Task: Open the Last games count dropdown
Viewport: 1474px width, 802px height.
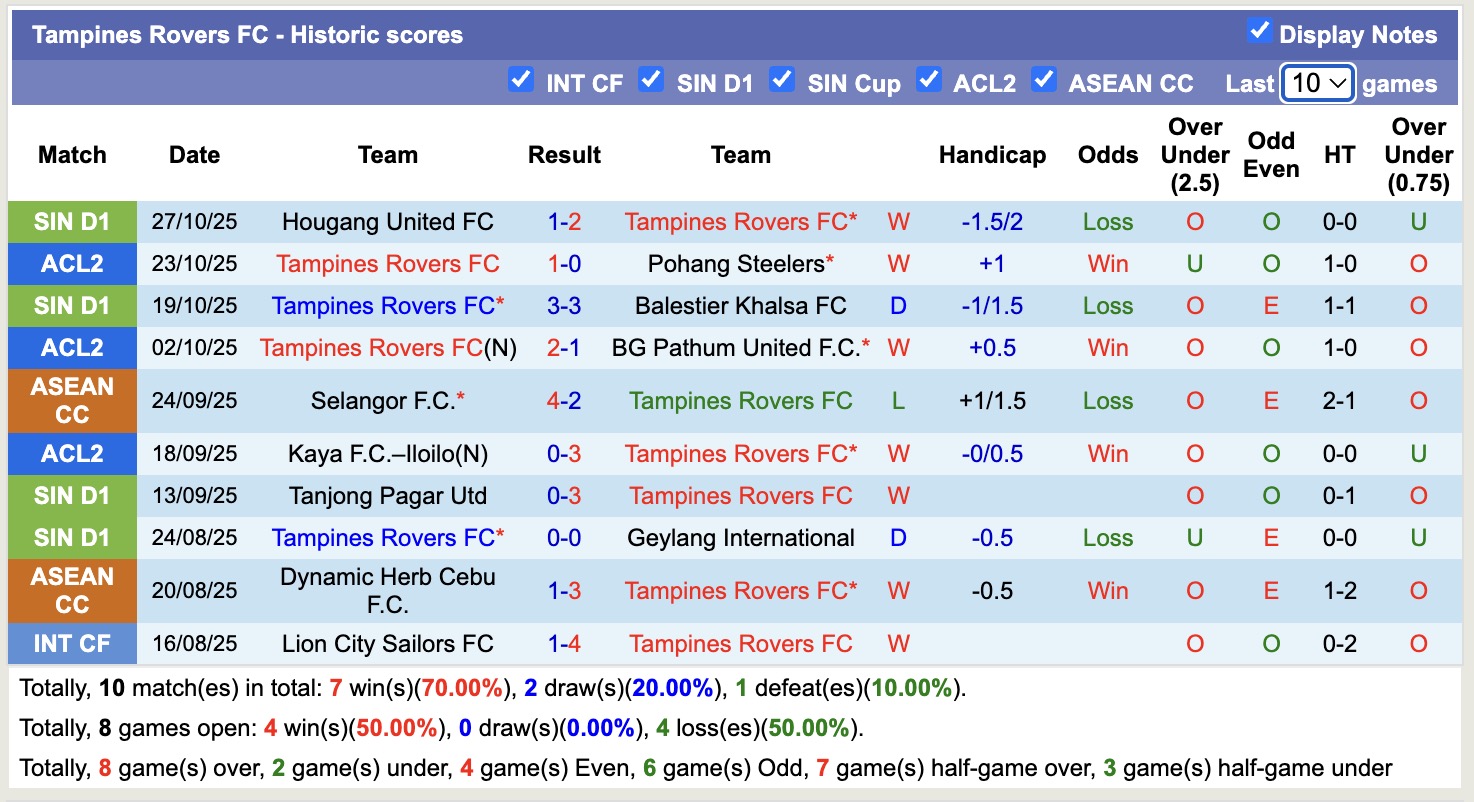Action: coord(1318,83)
